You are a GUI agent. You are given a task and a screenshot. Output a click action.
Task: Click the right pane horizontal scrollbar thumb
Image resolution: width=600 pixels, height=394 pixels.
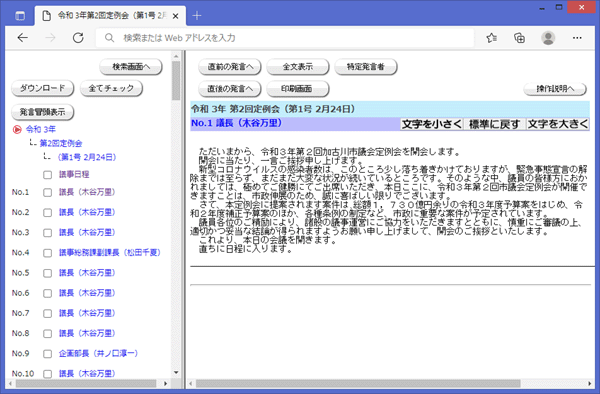click(358, 383)
